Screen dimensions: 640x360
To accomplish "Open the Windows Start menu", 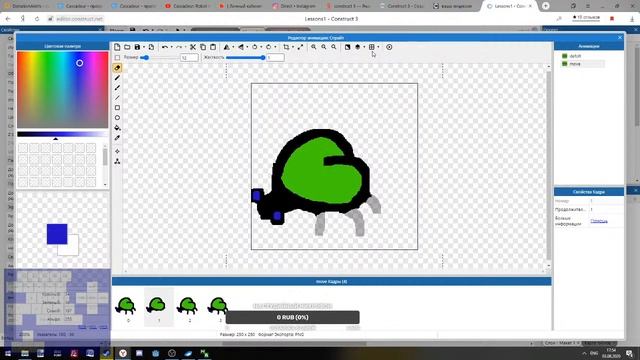I will coord(8,353).
